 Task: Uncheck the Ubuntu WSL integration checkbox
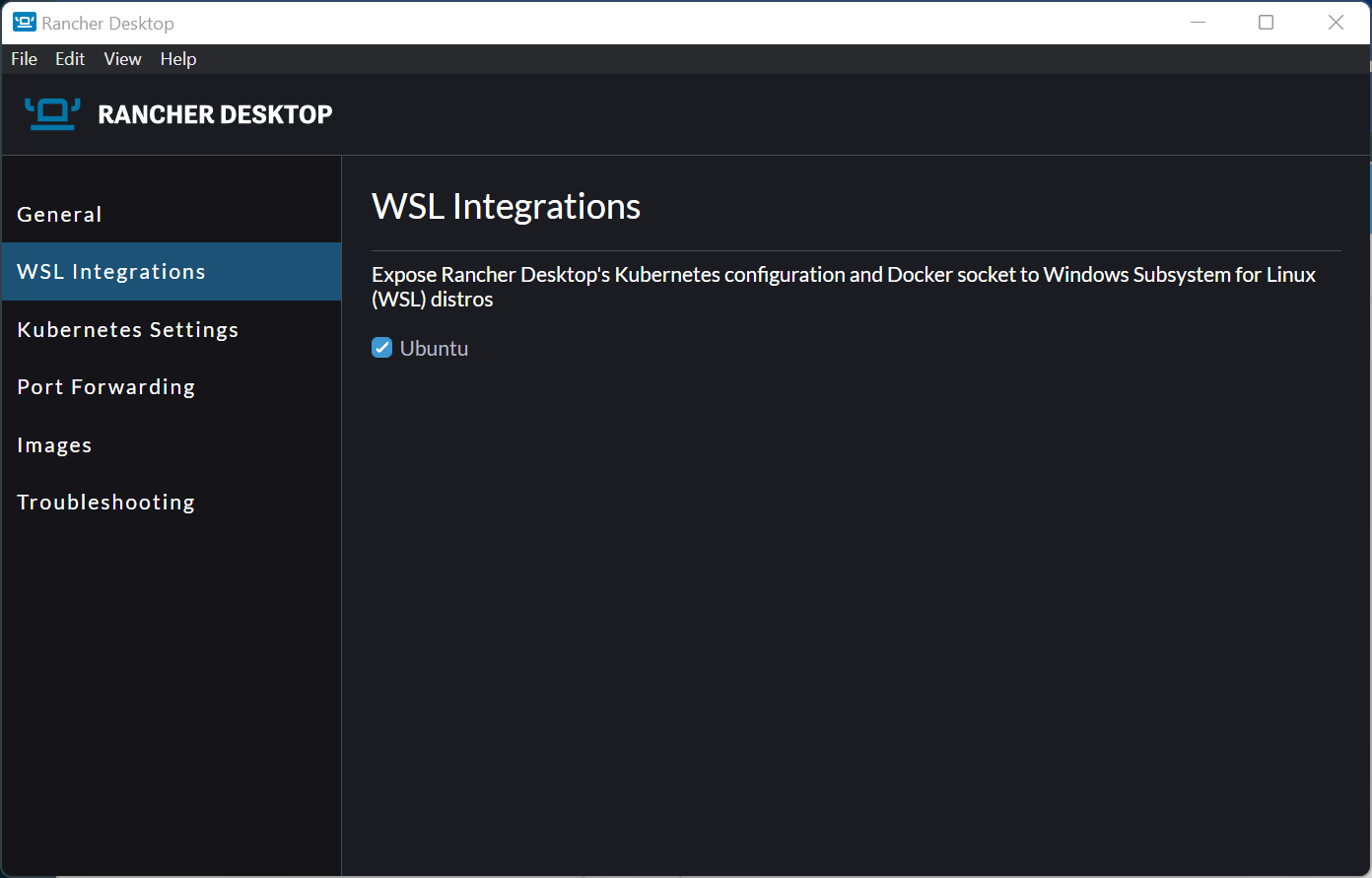(x=382, y=348)
